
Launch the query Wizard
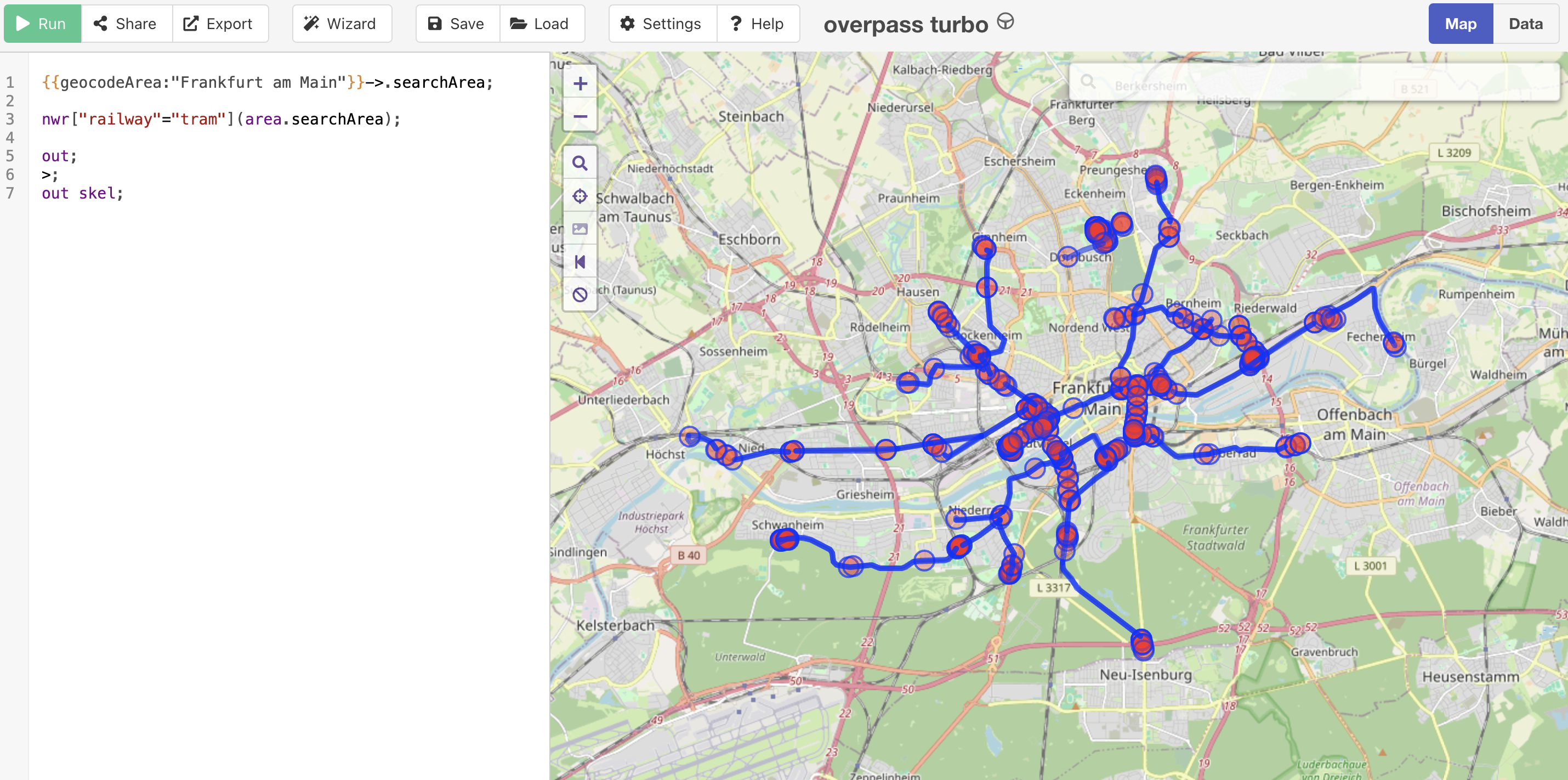point(342,24)
